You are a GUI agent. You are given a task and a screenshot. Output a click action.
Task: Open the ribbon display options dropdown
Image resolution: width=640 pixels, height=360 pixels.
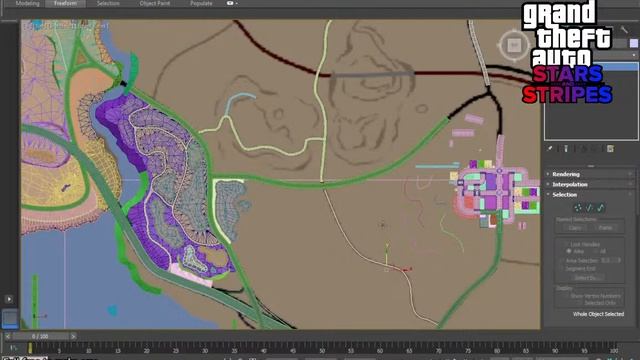(231, 3)
